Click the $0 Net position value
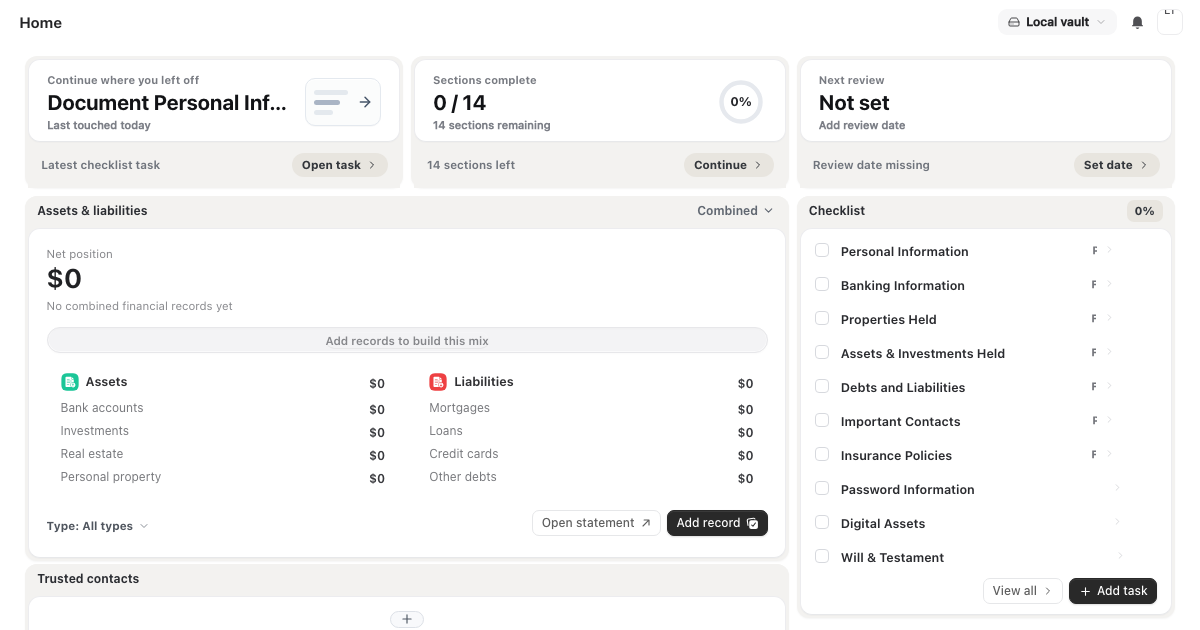This screenshot has height=630, width=1200. [x=64, y=279]
